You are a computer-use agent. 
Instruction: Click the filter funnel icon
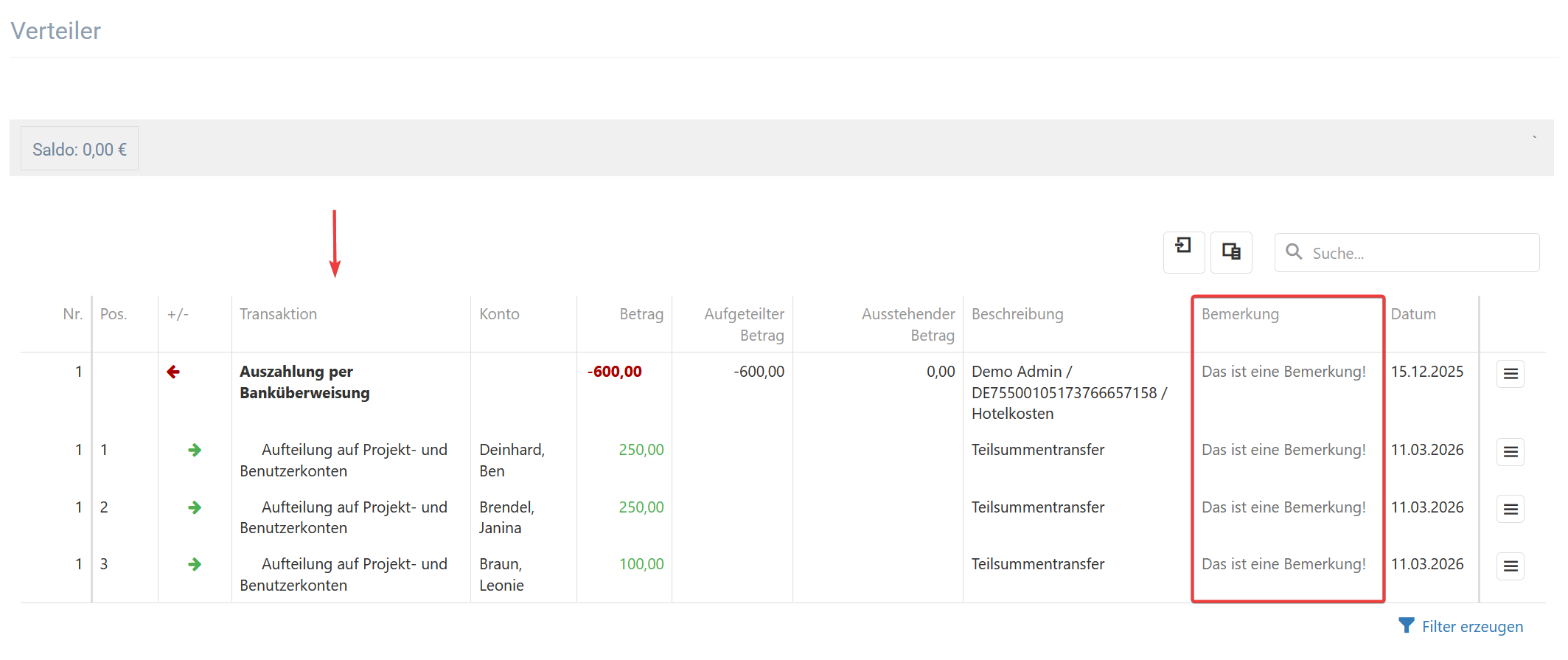(1406, 626)
